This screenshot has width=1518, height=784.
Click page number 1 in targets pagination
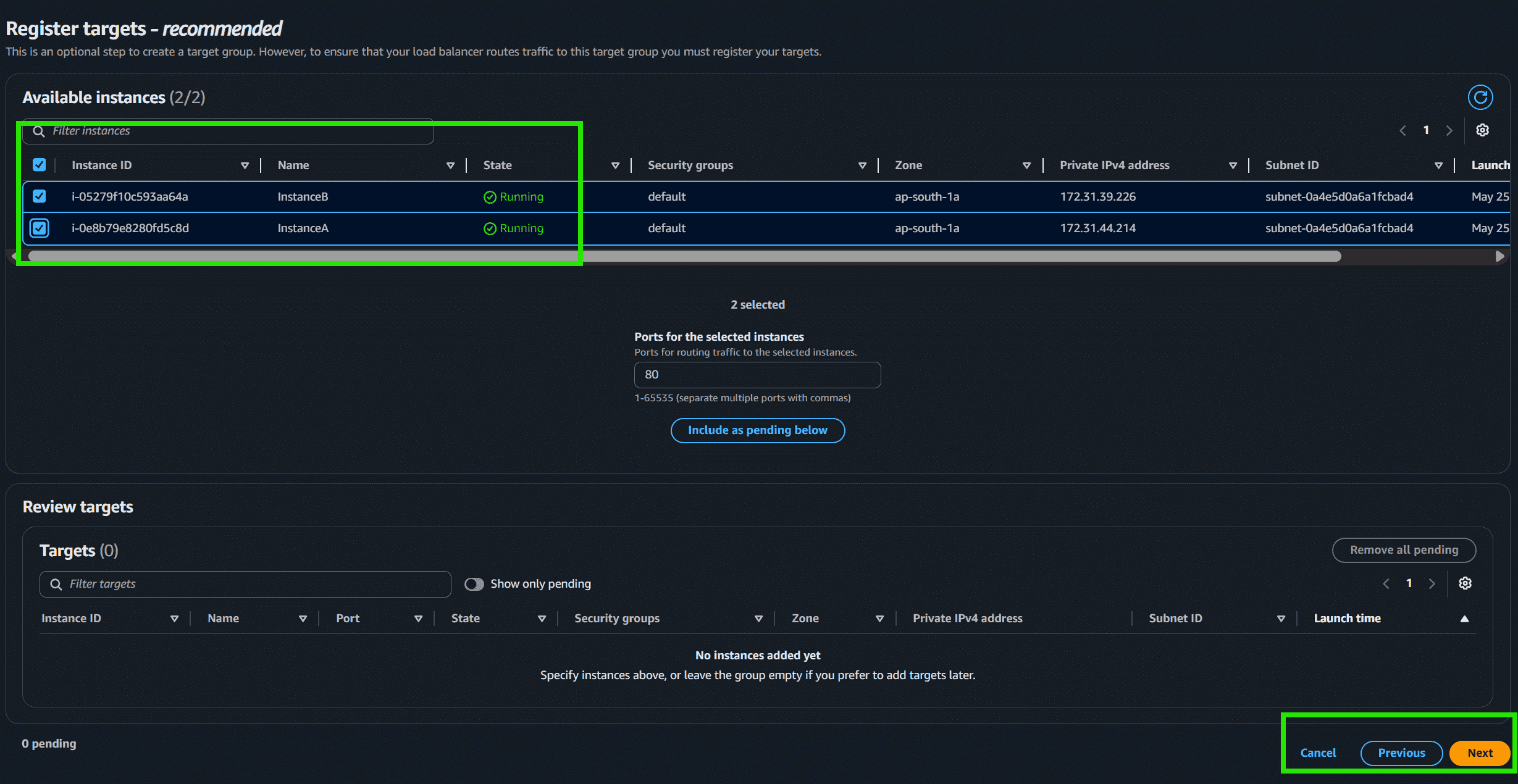(x=1409, y=583)
